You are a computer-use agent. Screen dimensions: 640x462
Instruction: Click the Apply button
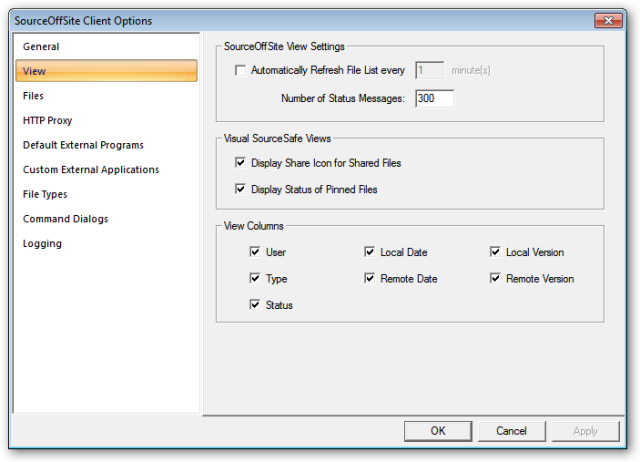tap(585, 431)
